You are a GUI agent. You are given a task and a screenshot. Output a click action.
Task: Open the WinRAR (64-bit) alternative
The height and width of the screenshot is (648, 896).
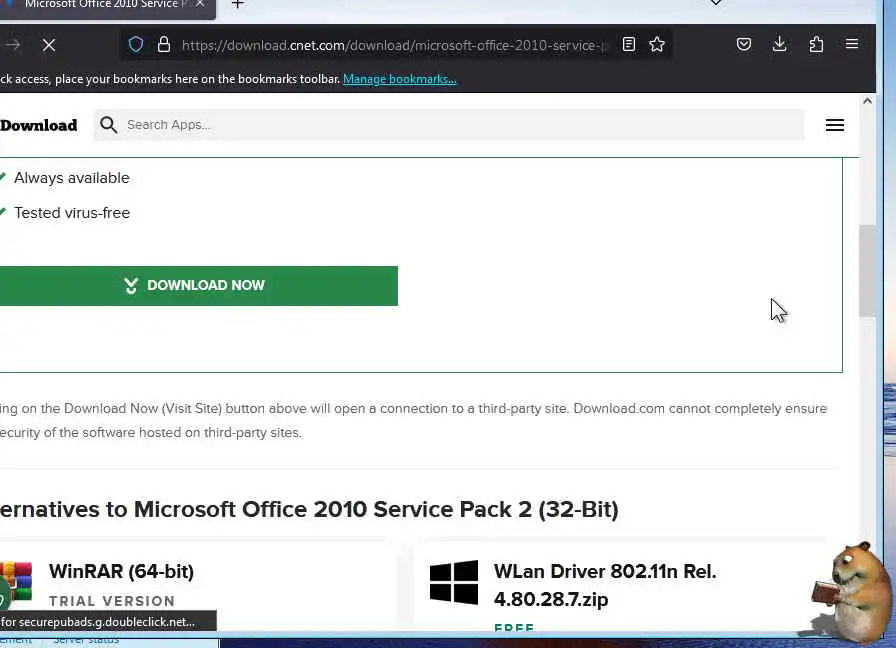pos(121,572)
